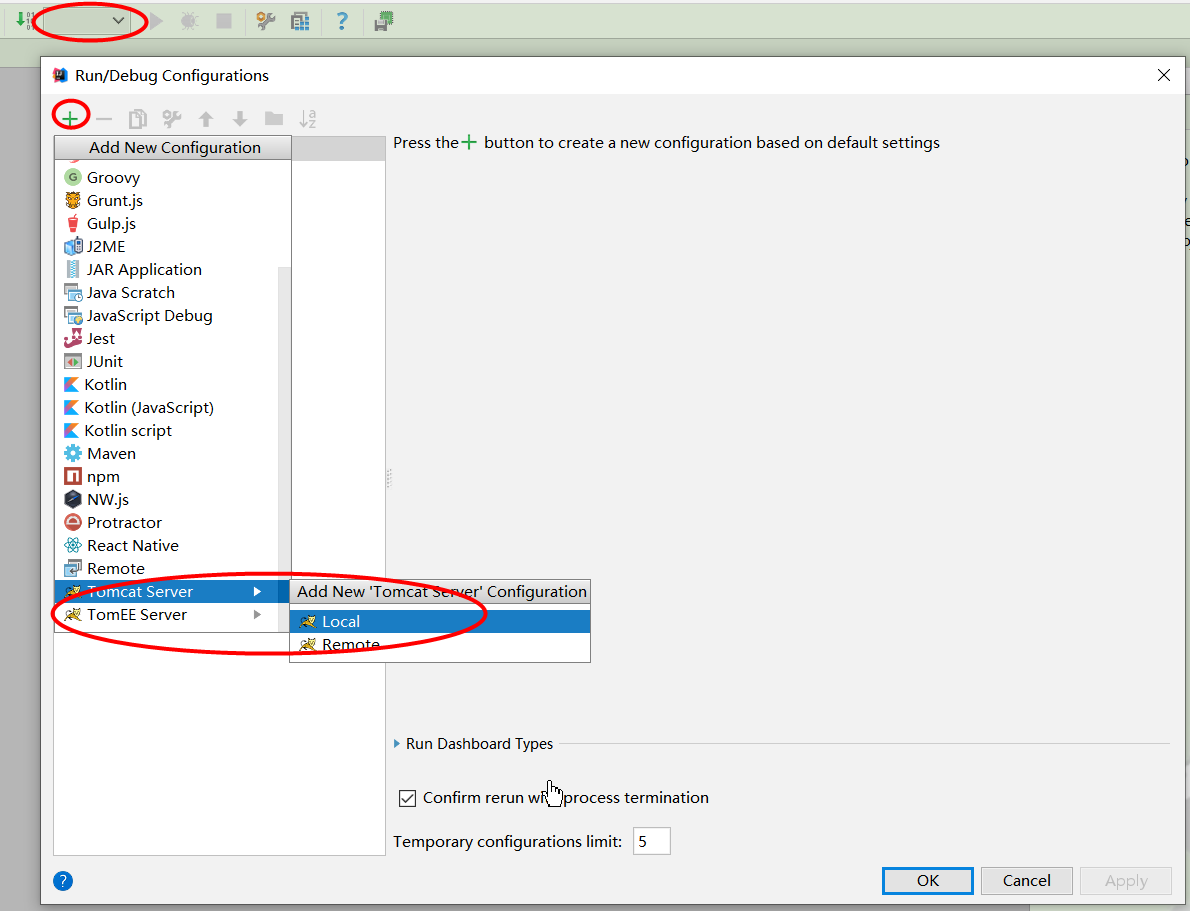The width and height of the screenshot is (1190, 911).
Task: Click the Create New Folder icon
Action: coord(274,118)
